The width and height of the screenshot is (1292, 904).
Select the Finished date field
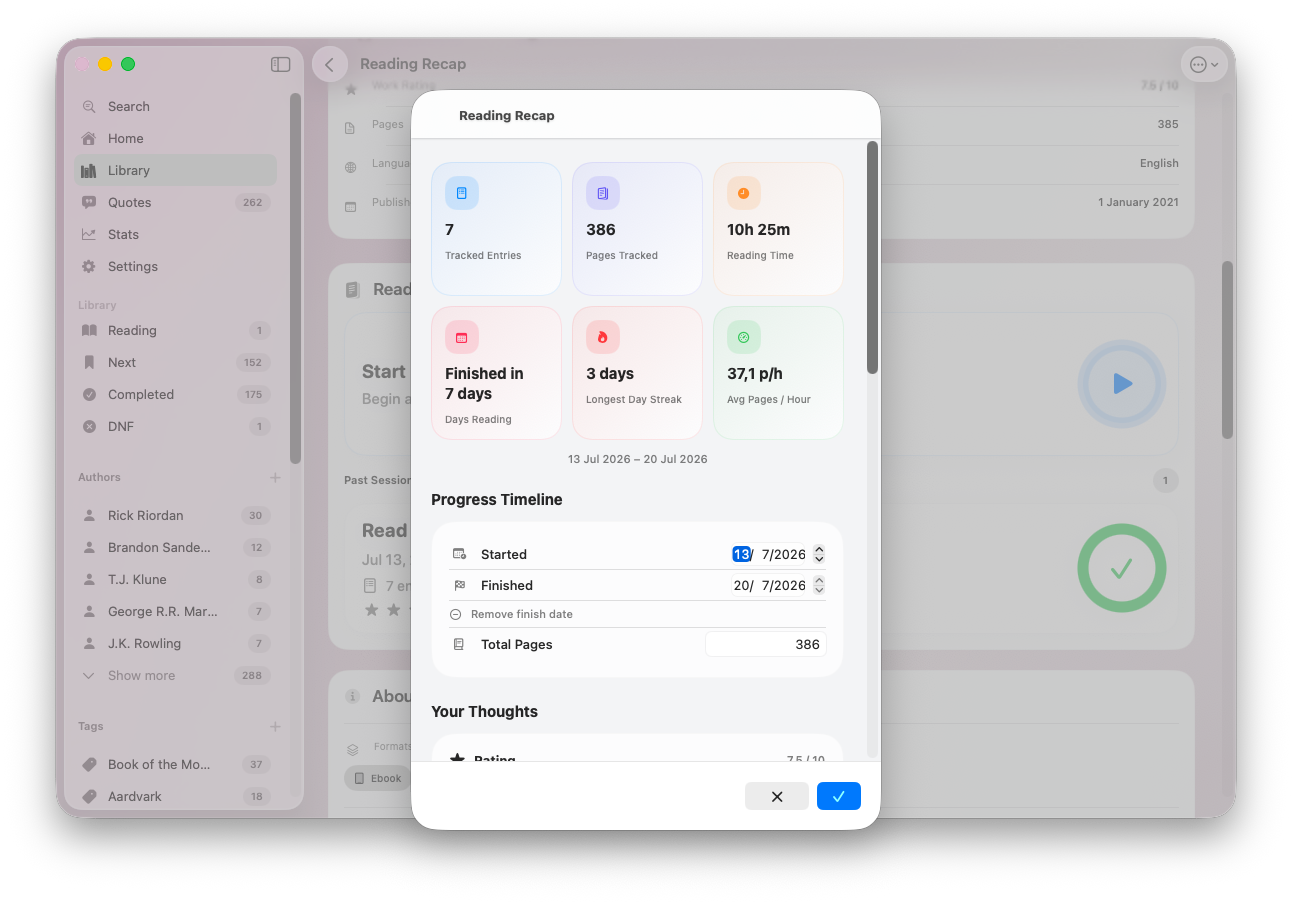[769, 585]
